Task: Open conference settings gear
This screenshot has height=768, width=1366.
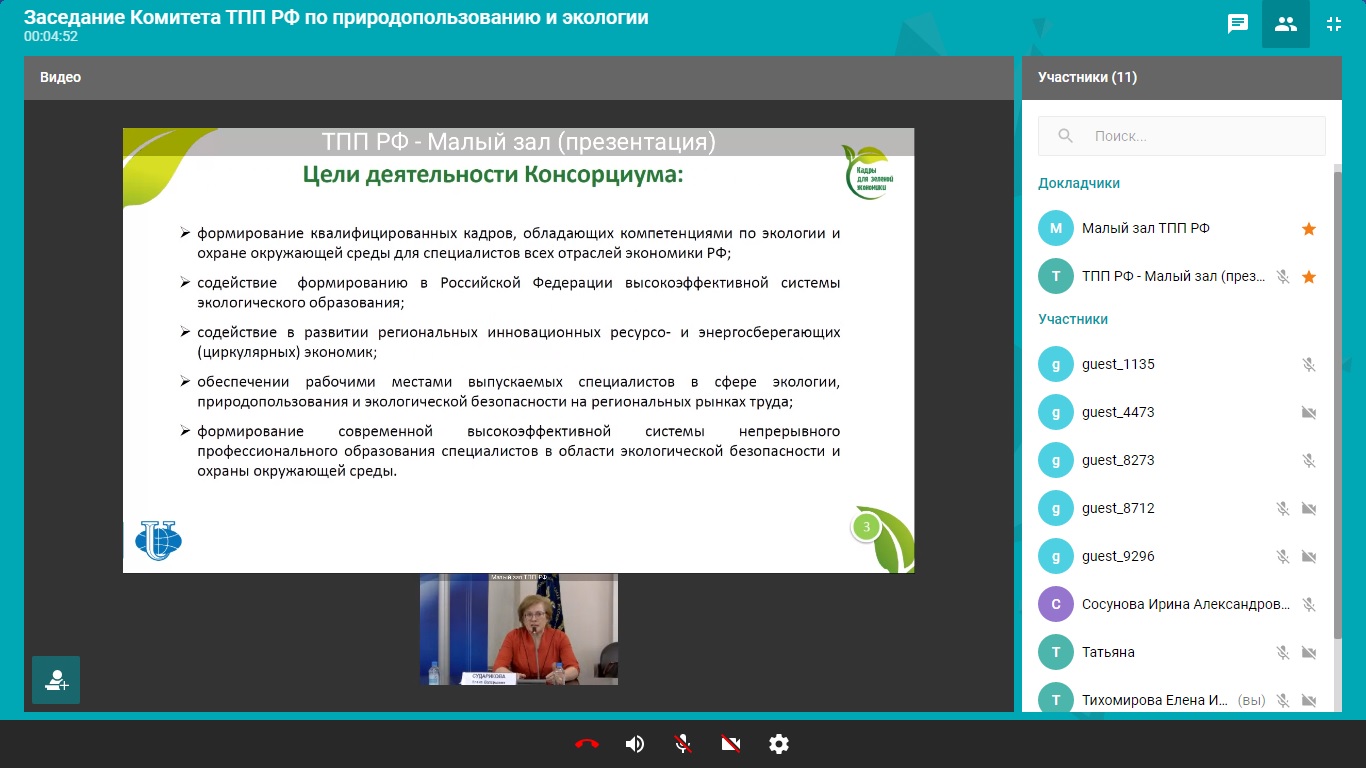Action: point(779,744)
